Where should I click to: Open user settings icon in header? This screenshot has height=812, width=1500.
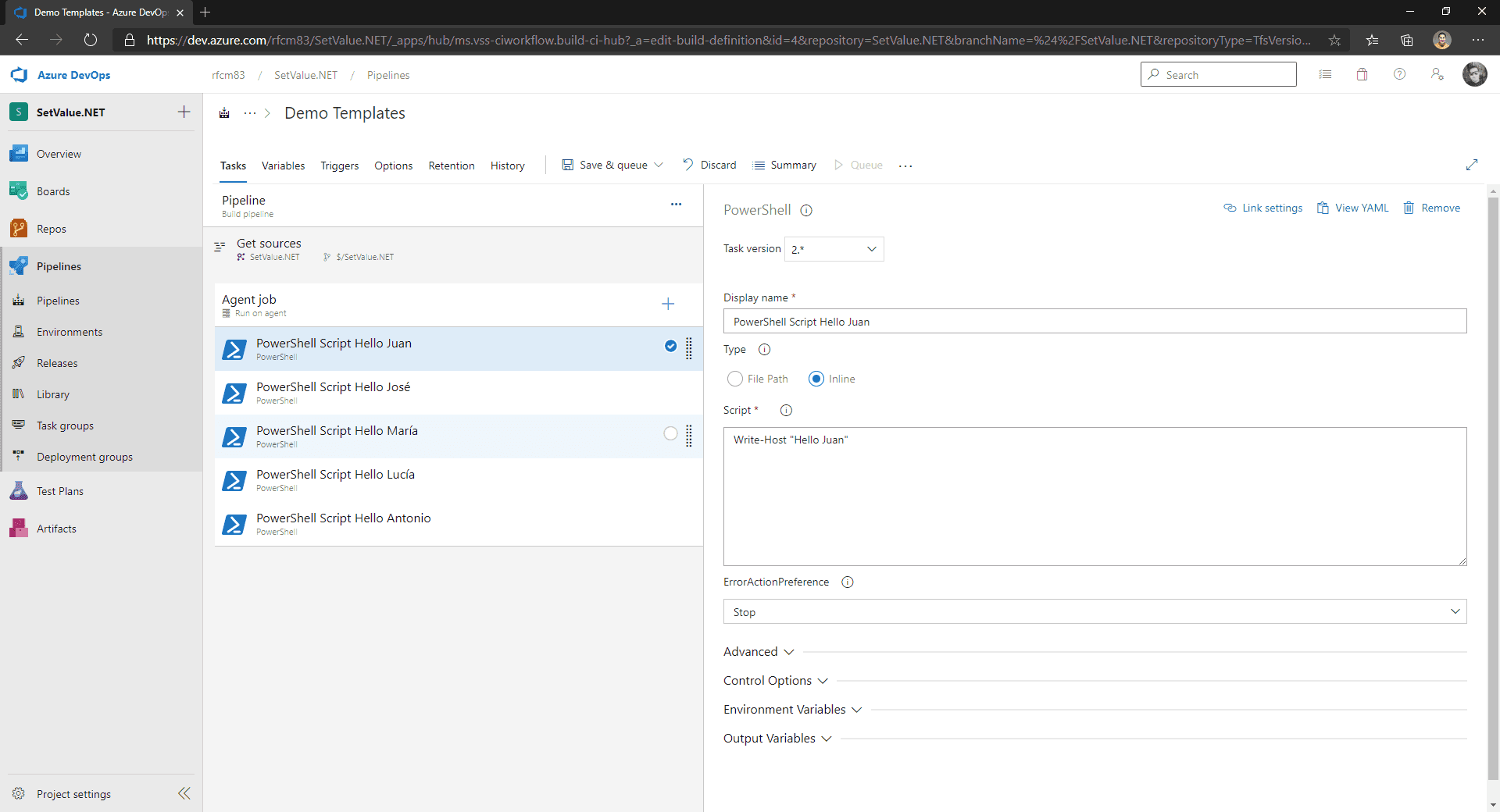[x=1437, y=74]
